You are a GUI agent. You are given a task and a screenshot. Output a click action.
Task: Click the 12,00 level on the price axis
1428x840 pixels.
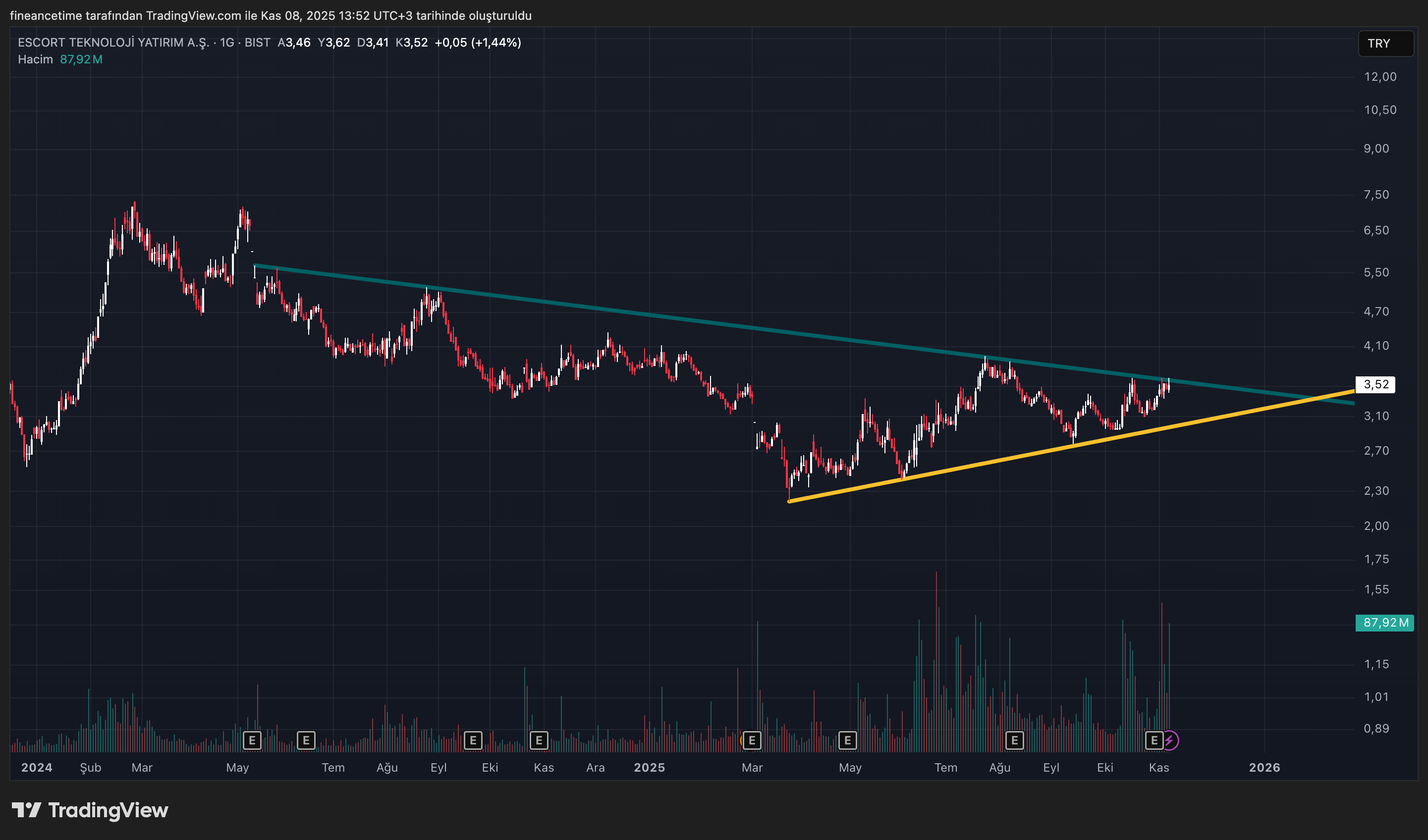pos(1380,77)
